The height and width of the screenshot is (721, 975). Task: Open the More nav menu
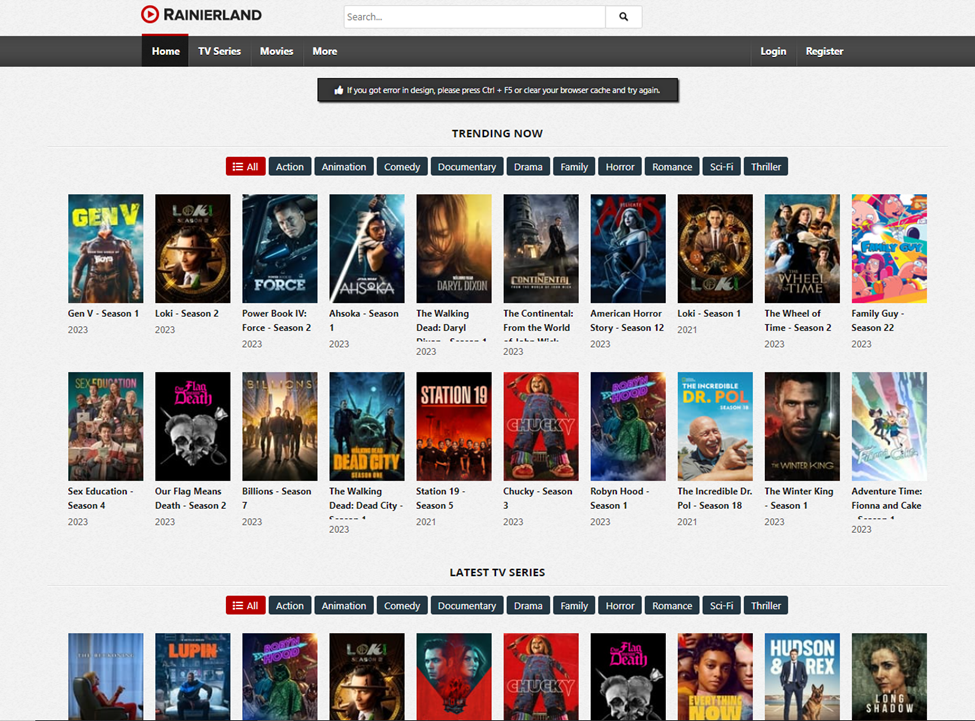point(325,51)
